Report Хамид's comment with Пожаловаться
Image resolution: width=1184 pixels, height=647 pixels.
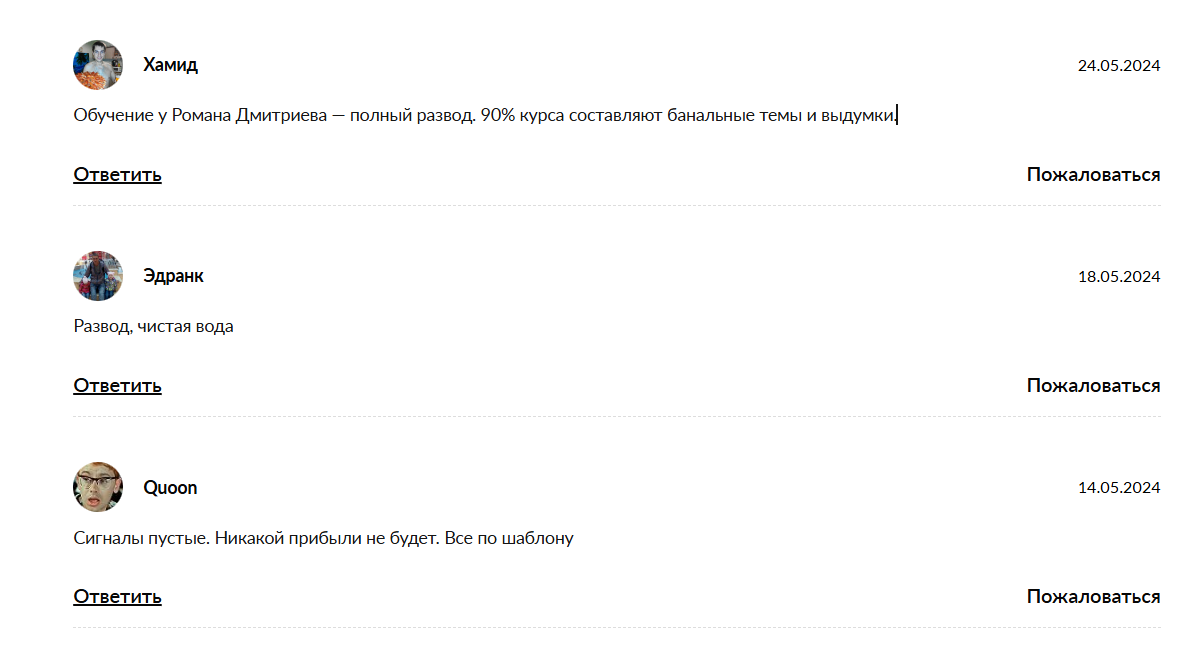click(x=1093, y=175)
